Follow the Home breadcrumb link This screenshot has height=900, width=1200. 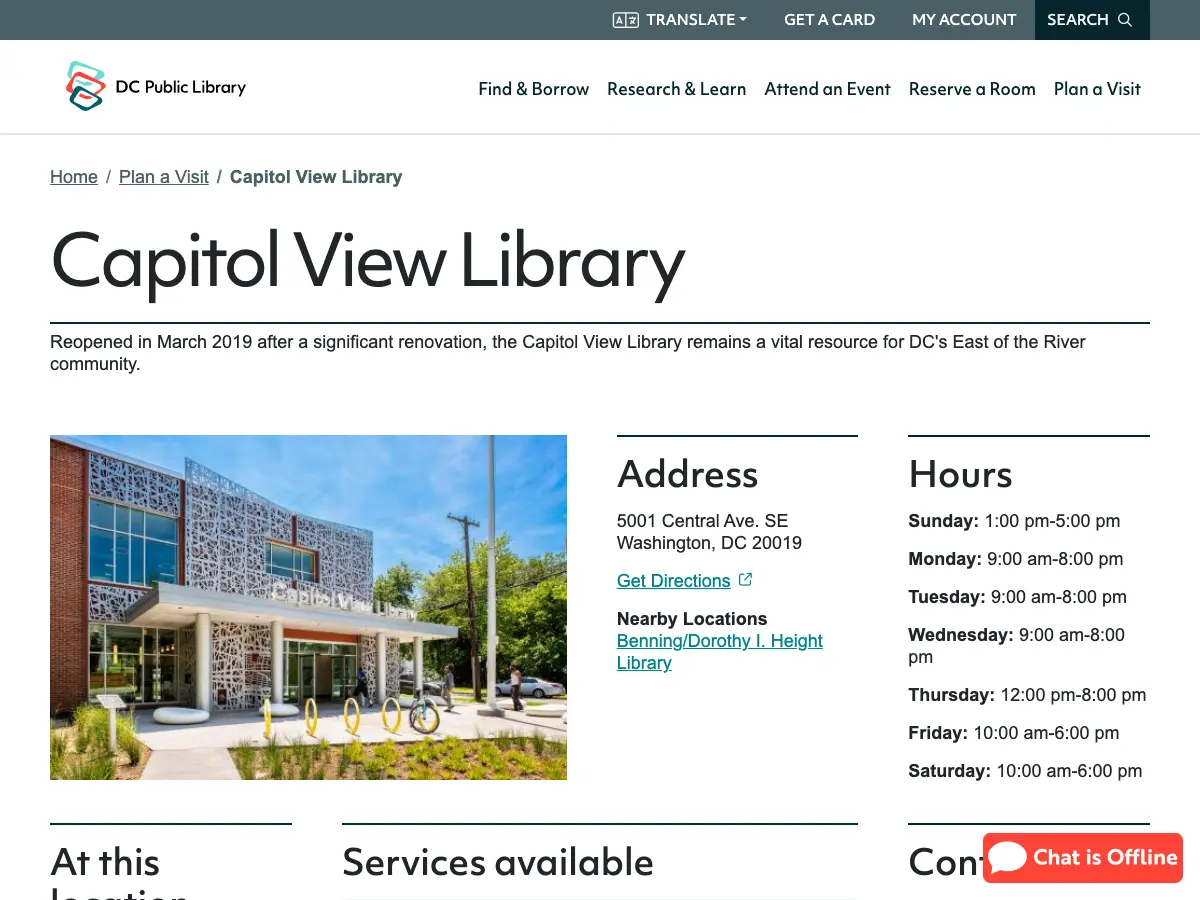click(x=74, y=177)
